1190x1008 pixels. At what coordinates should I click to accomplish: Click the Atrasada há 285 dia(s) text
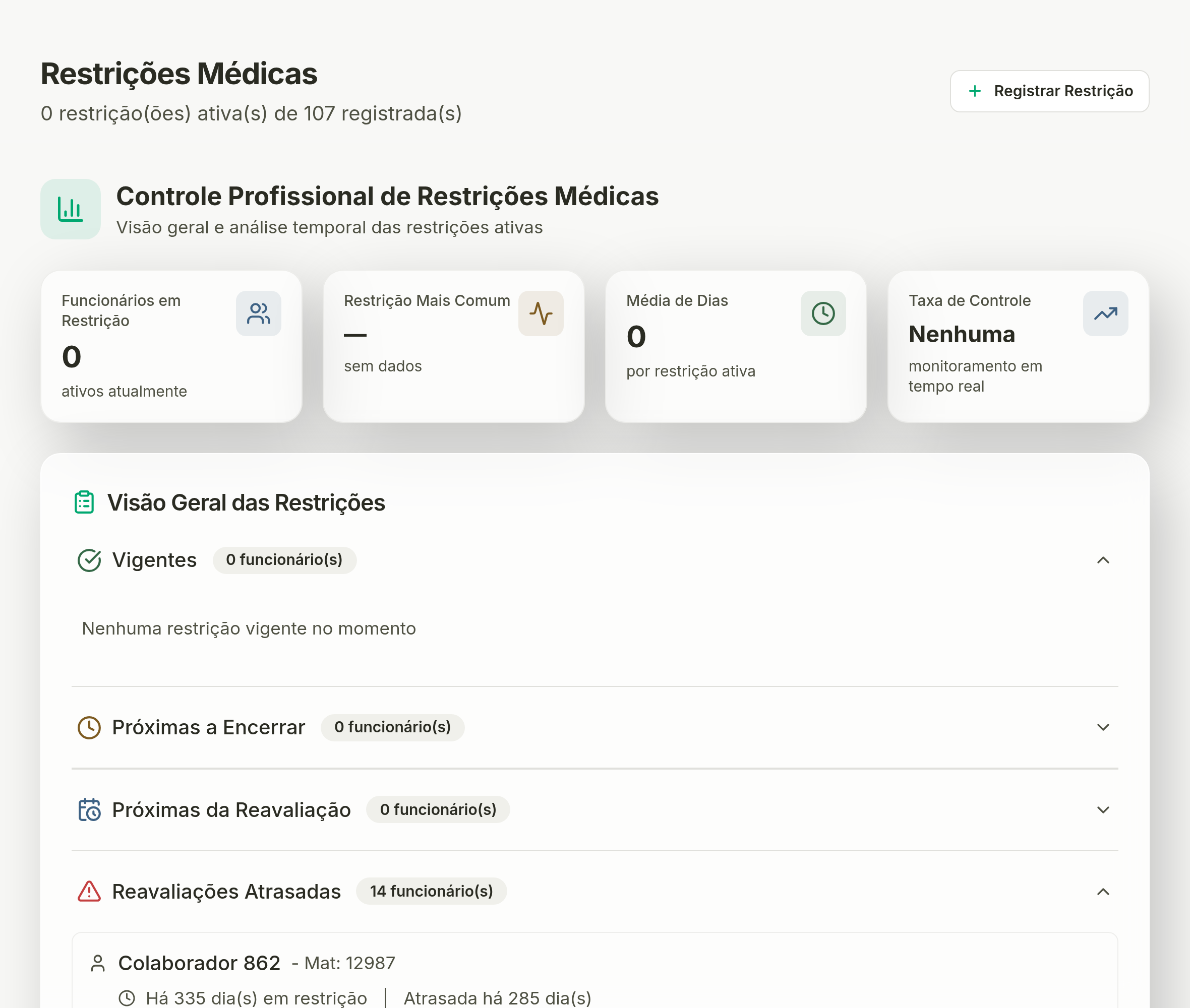[497, 998]
